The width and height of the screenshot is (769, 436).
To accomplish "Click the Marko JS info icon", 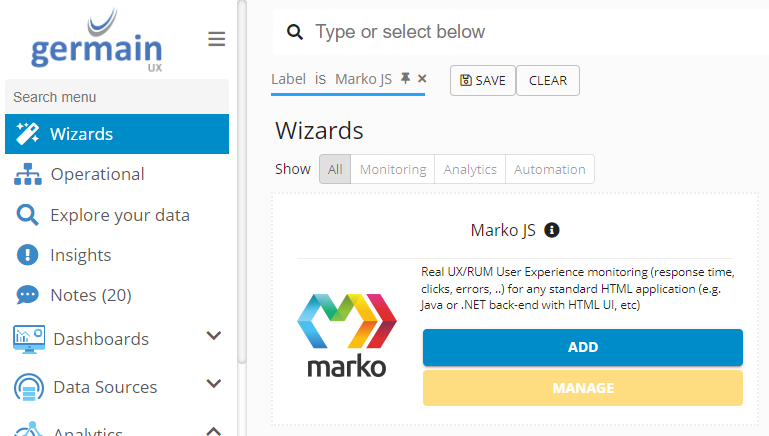I will 552,230.
